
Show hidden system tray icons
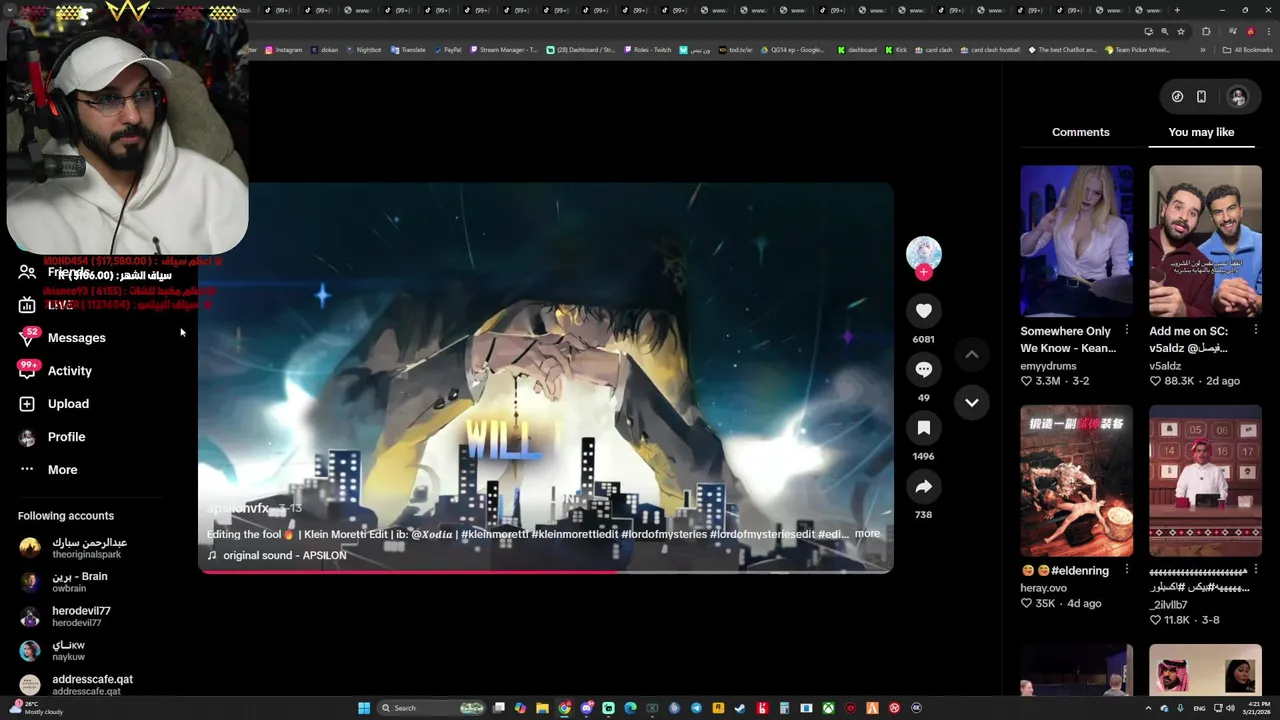click(x=1148, y=708)
